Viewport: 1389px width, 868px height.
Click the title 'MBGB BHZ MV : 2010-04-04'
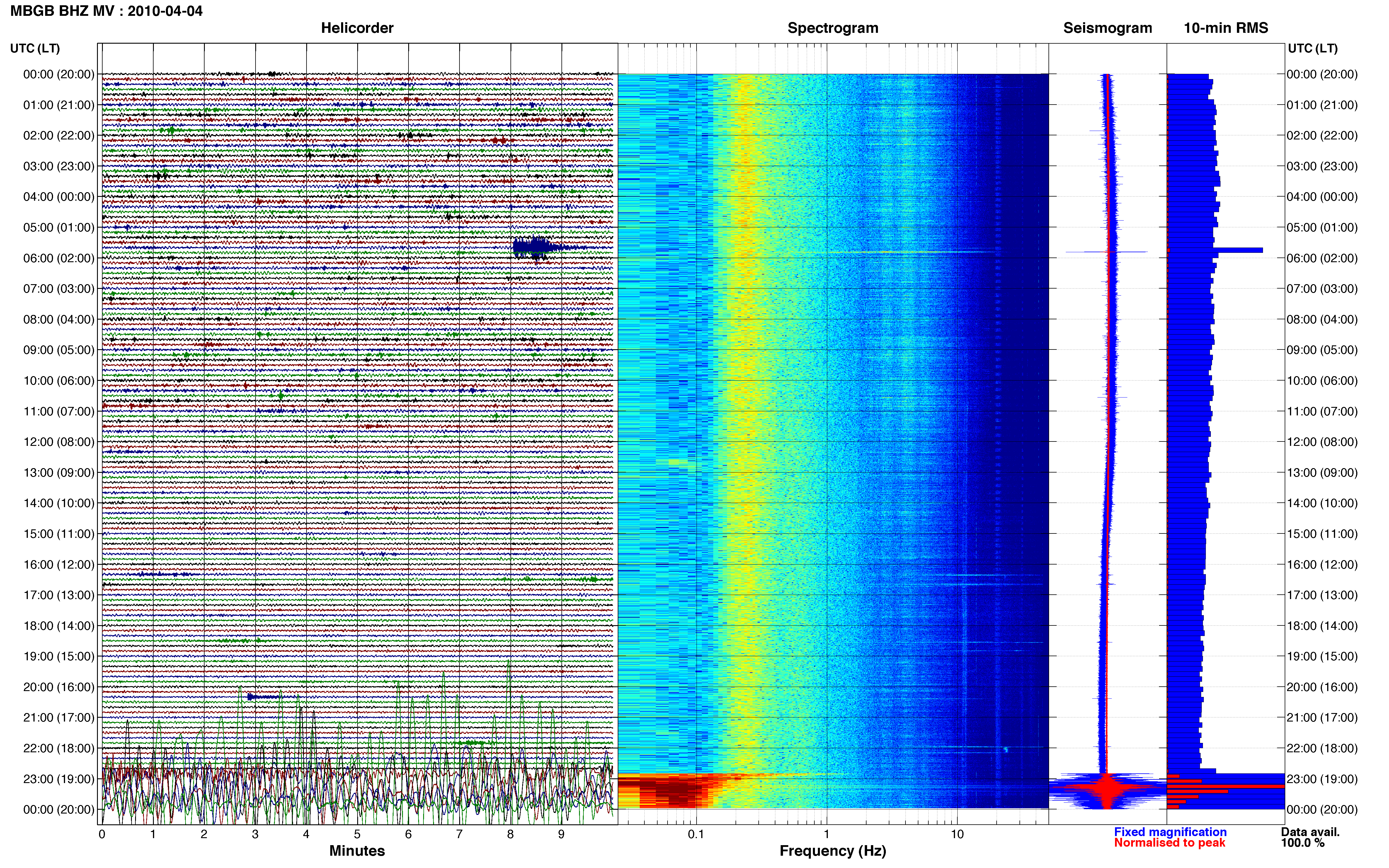(106, 11)
